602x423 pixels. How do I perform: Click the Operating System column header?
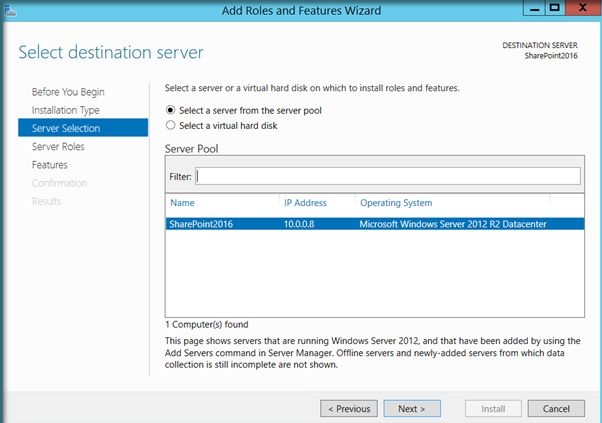(x=396, y=203)
